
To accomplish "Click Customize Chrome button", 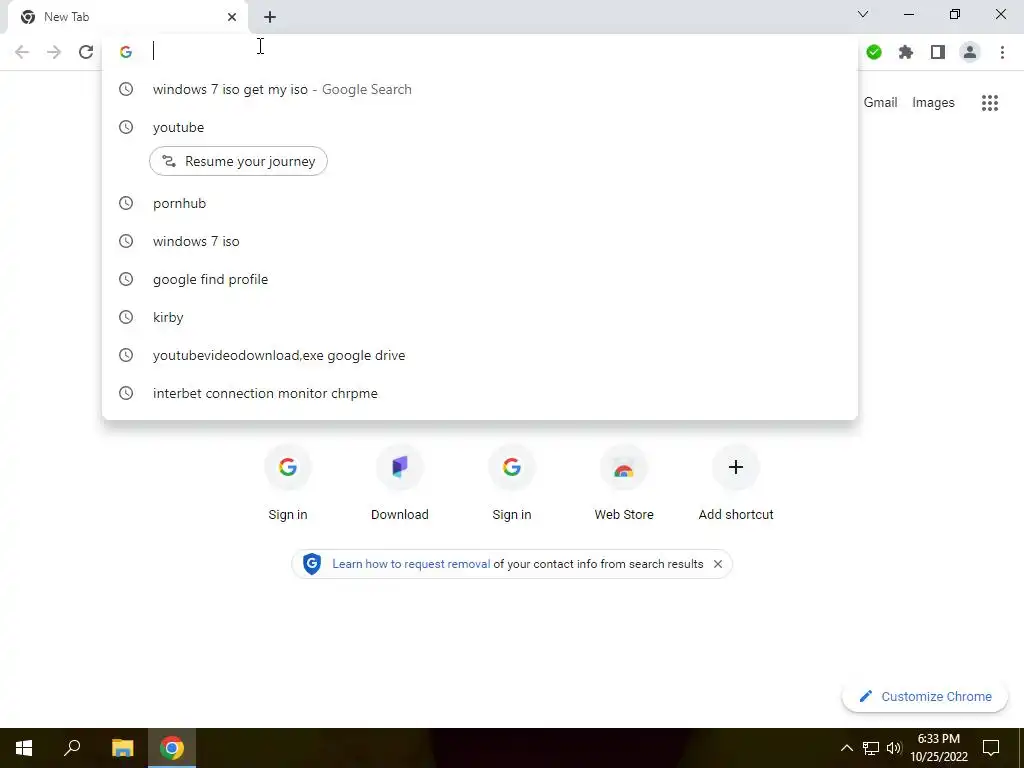I will click(925, 697).
